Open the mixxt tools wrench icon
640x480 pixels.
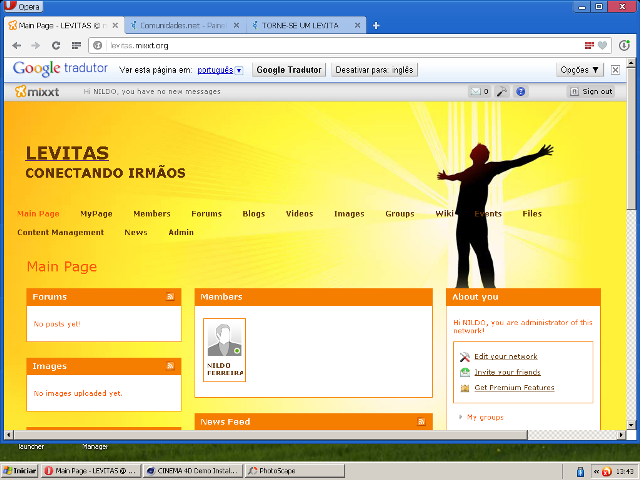tap(502, 91)
